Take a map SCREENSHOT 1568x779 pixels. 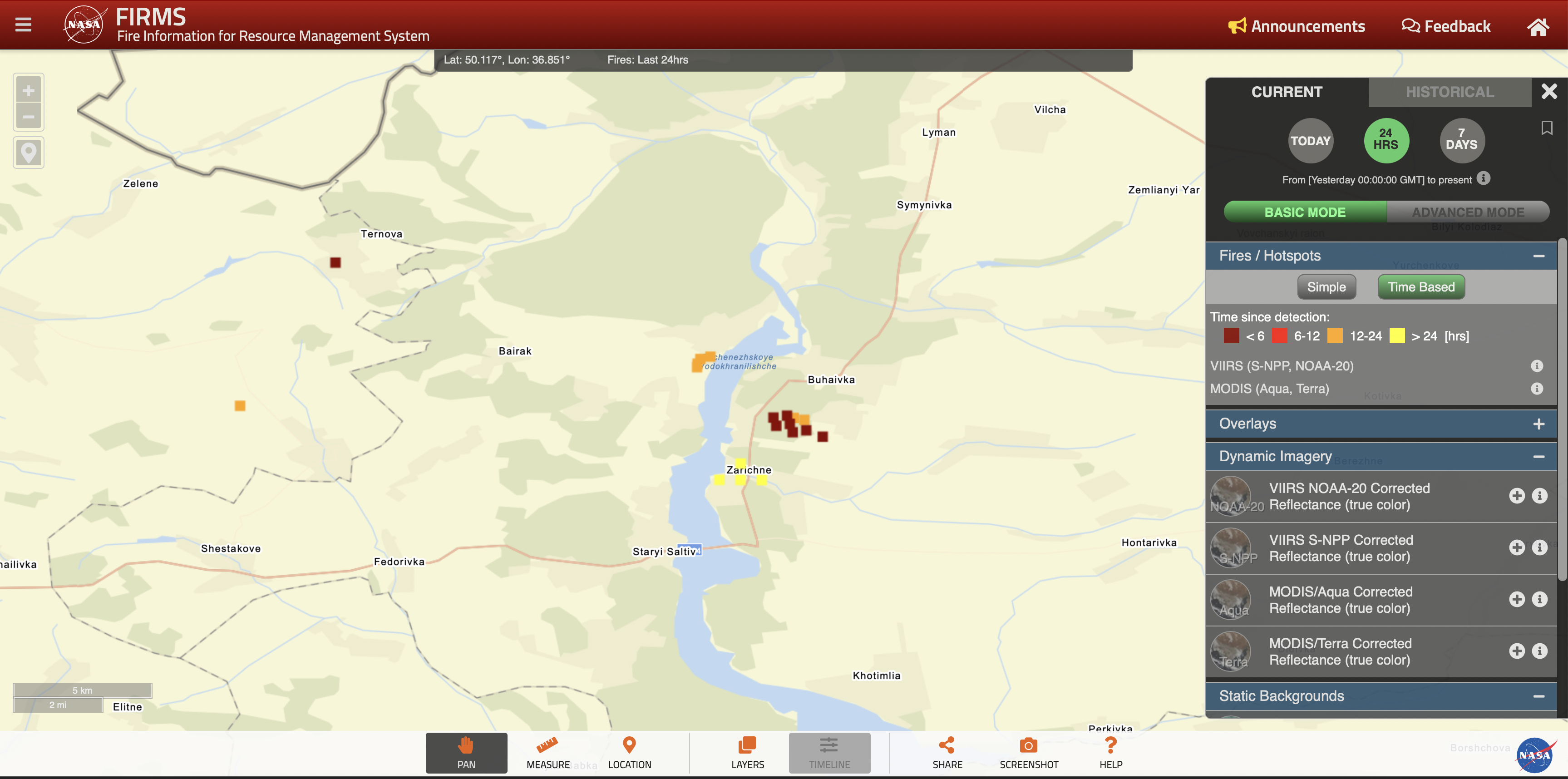click(x=1029, y=753)
